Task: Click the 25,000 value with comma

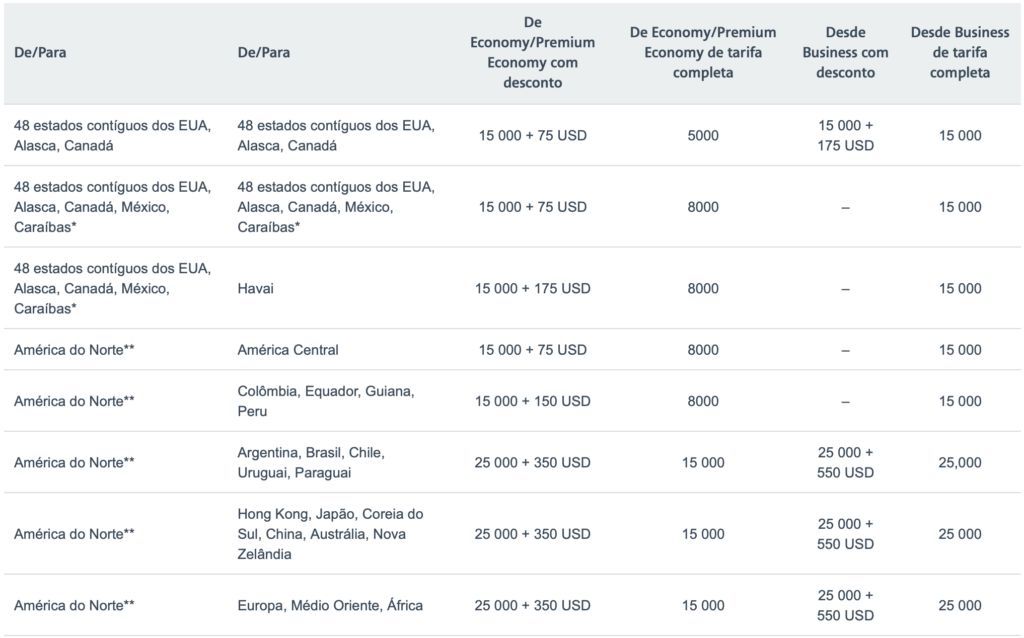Action: tap(959, 462)
